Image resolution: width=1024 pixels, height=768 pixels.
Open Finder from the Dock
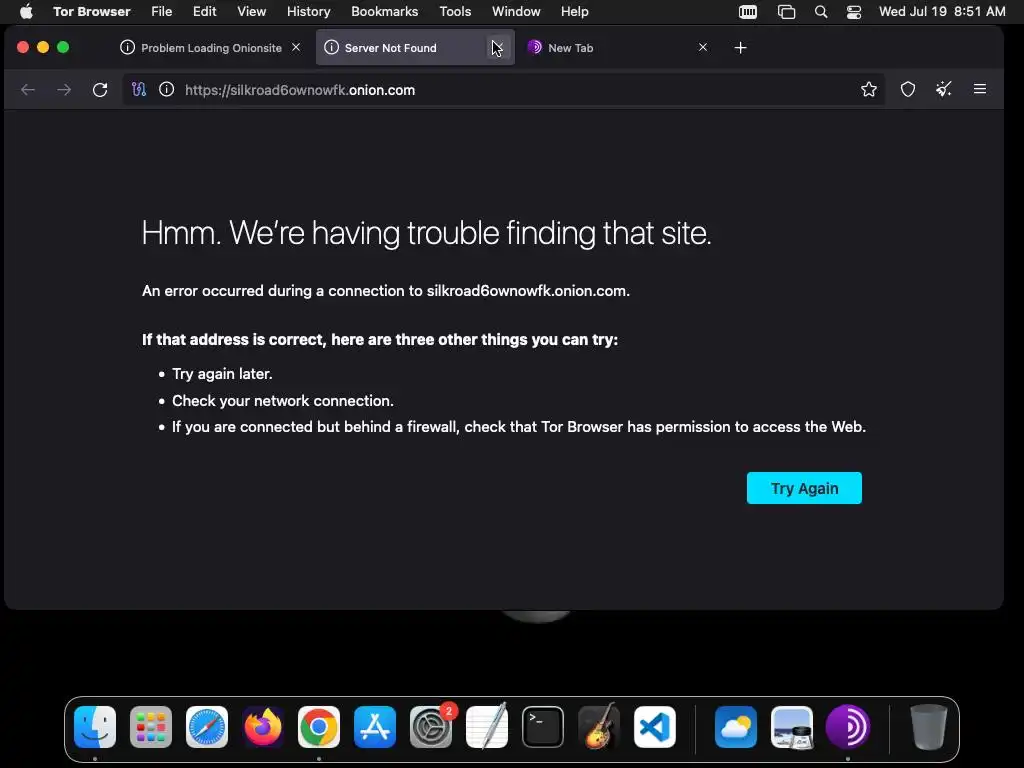click(x=95, y=727)
